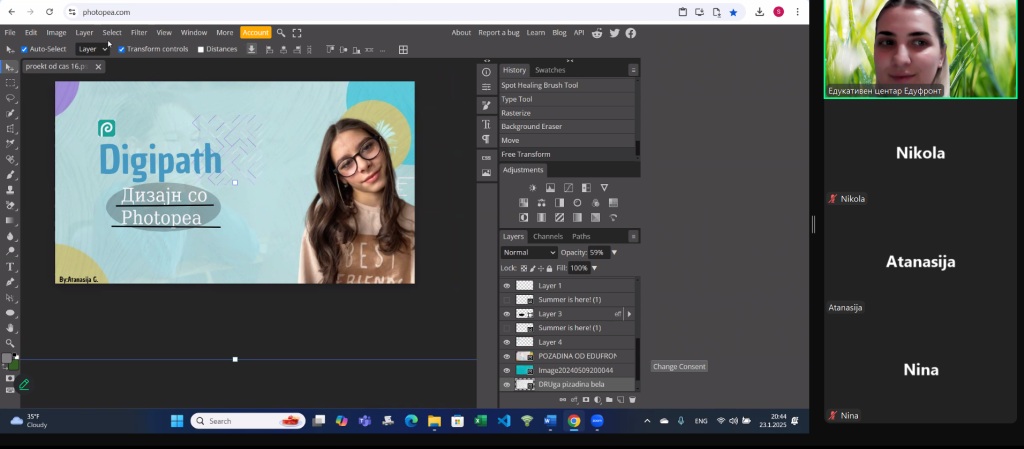Select the Gradient tool
Viewport: 1024px width, 449px height.
(10, 221)
